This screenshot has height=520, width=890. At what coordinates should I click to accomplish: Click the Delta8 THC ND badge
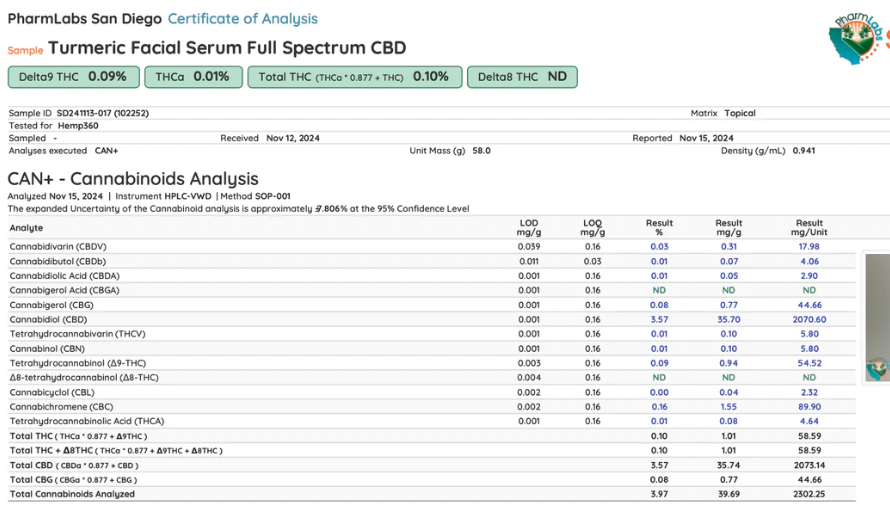tap(522, 77)
